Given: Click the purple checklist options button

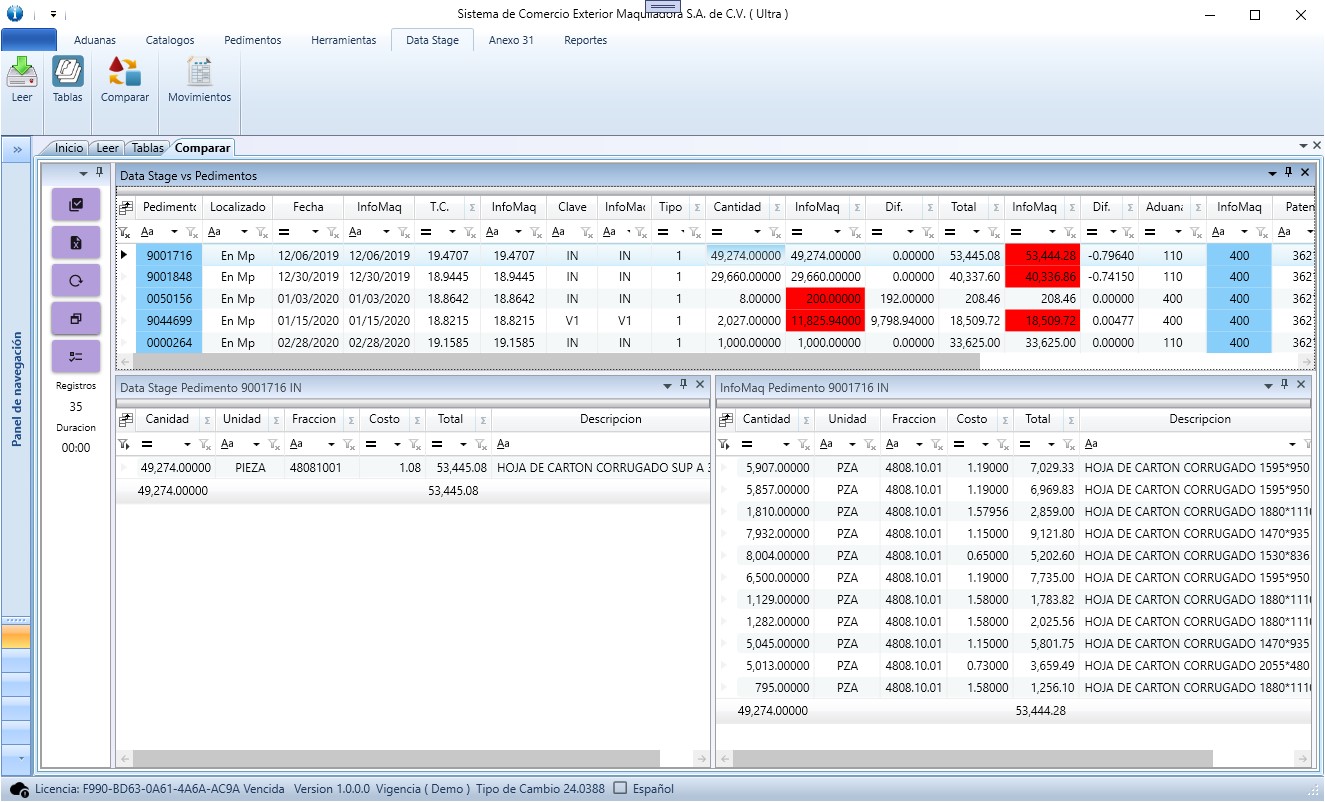Looking at the screenshot, I should coord(76,357).
